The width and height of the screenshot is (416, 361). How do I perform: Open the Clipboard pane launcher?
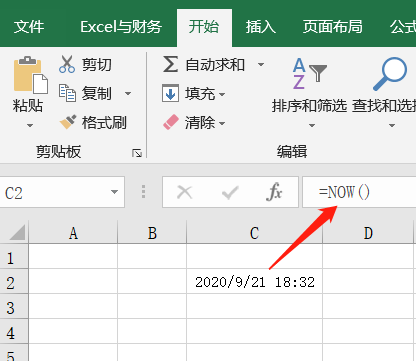(x=137, y=153)
